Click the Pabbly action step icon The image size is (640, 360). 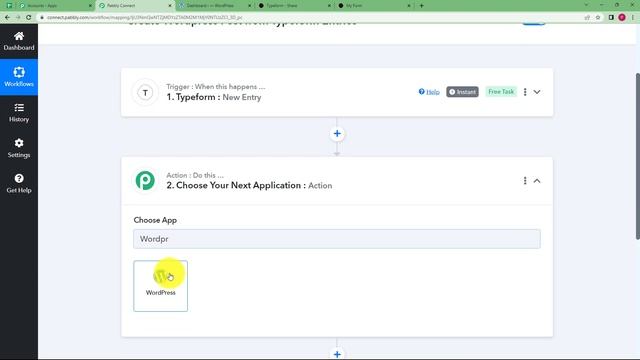tap(145, 180)
